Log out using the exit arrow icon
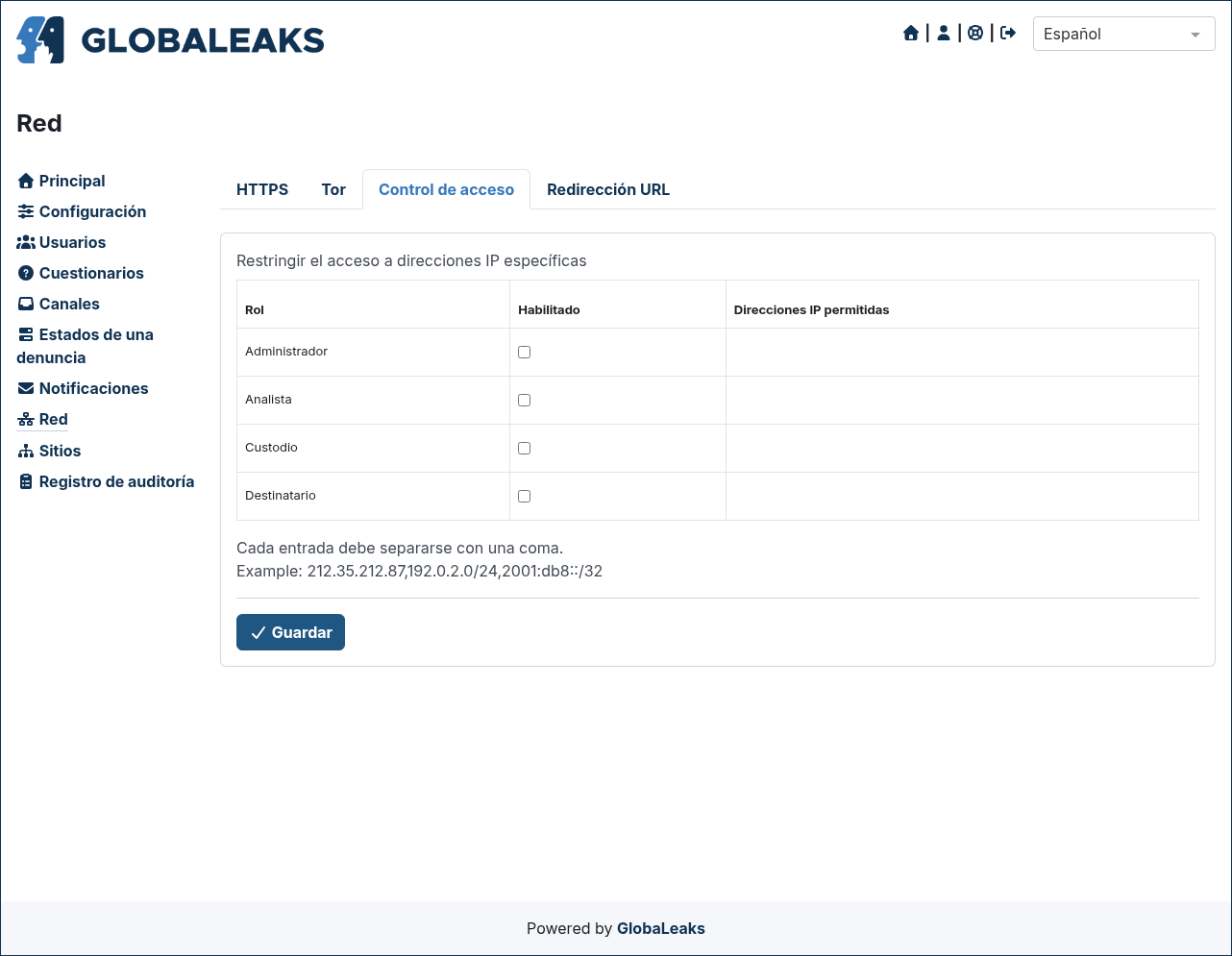This screenshot has width=1232, height=956. coord(1008,34)
